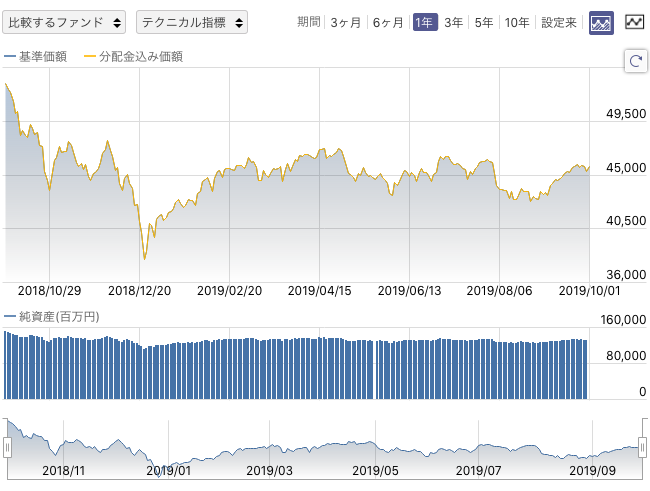Click the 49,500 price axis label

626,114
